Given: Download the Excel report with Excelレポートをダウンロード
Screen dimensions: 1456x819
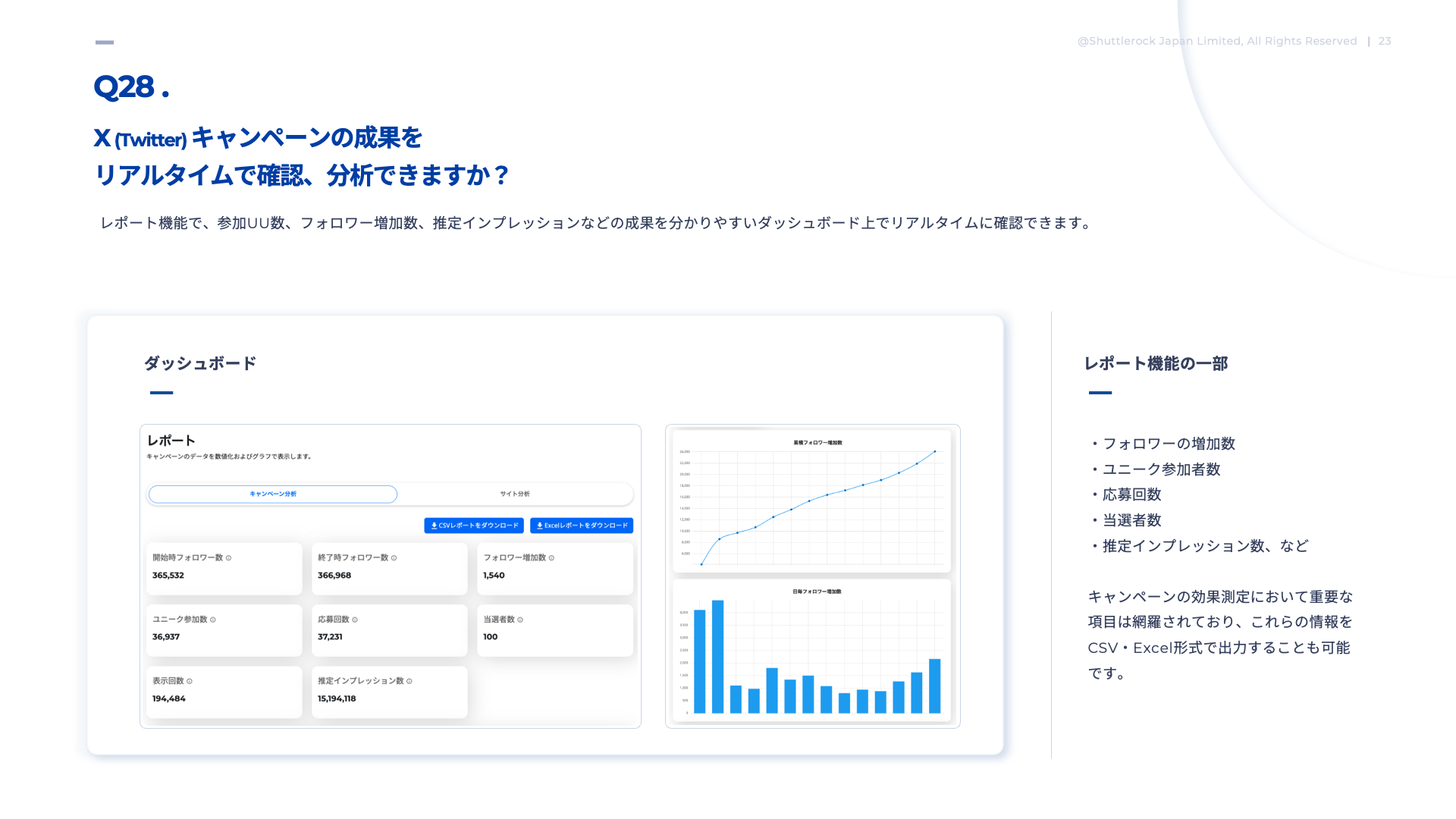Looking at the screenshot, I should [582, 526].
